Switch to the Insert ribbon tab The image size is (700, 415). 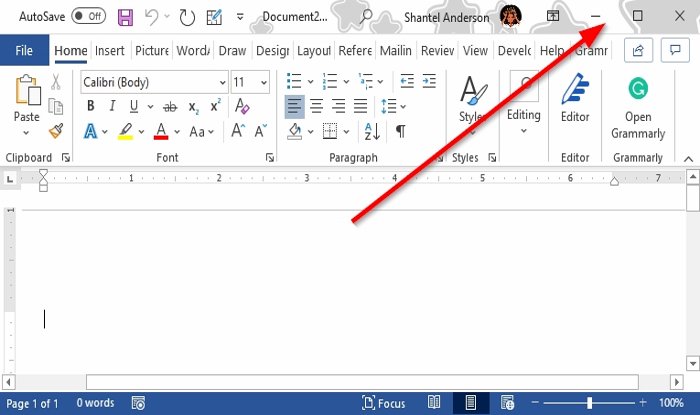(109, 51)
